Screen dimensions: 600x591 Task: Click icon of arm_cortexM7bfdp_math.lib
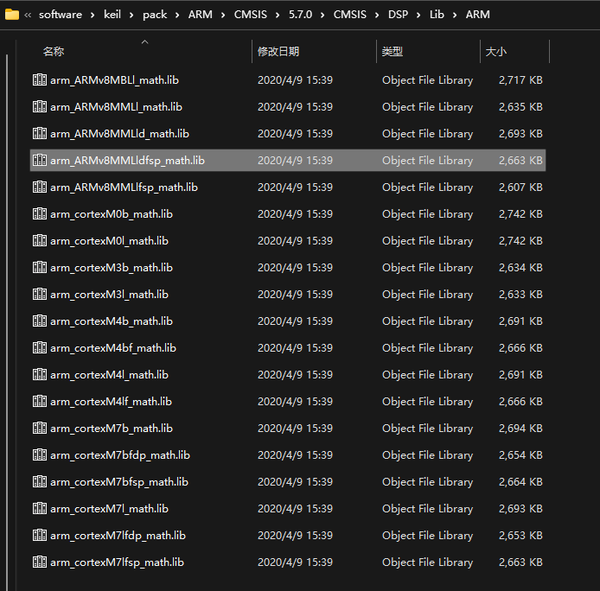(39, 455)
